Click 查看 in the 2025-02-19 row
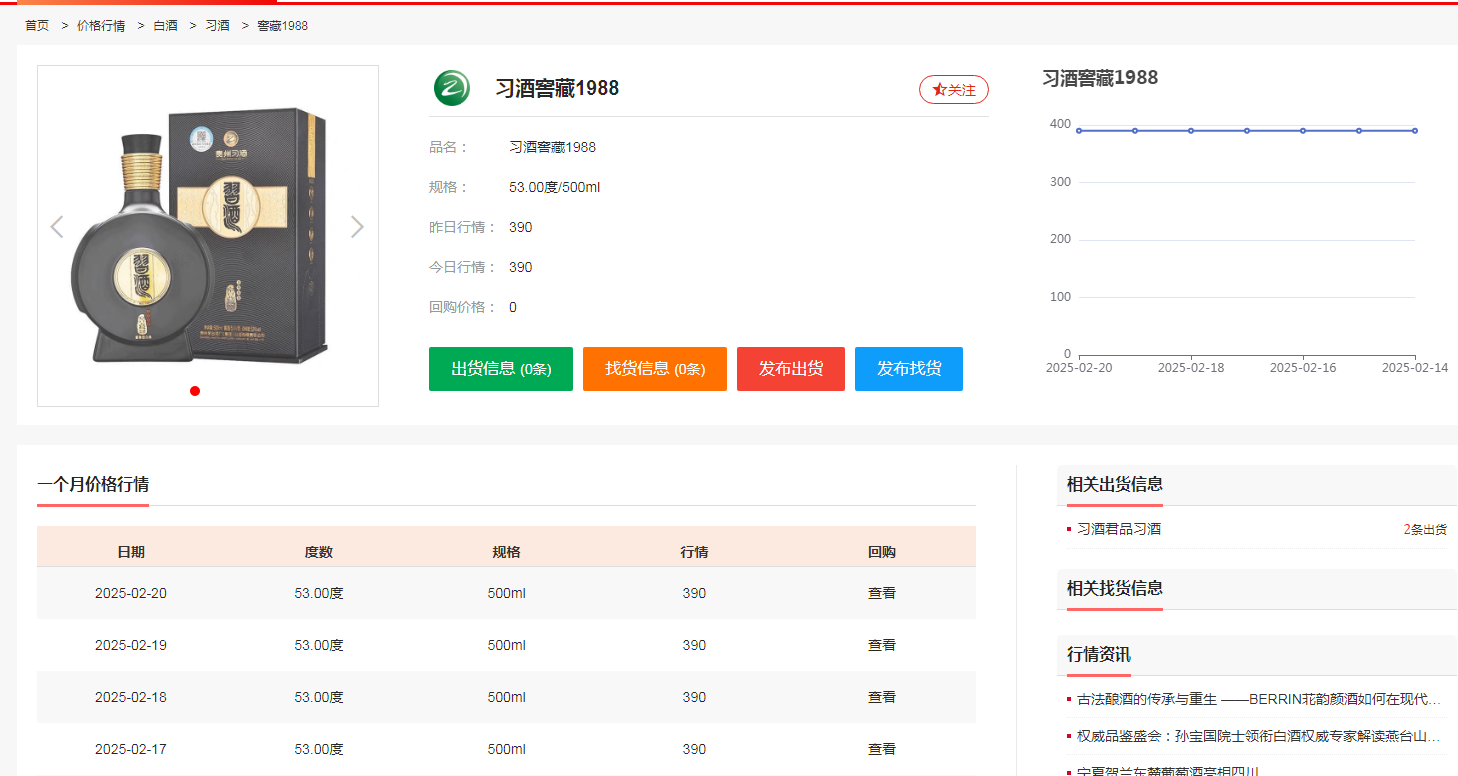1458x776 pixels. 882,645
